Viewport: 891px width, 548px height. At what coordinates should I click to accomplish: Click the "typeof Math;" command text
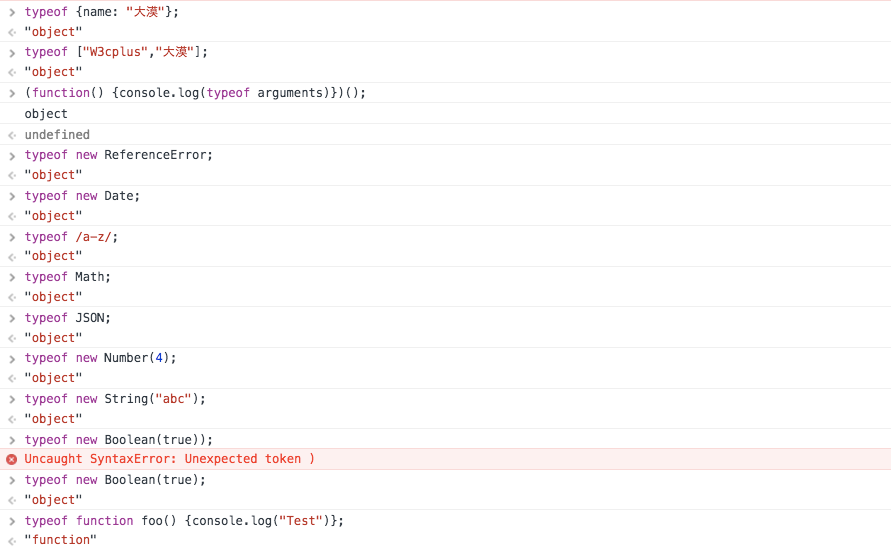pyautogui.click(x=68, y=277)
